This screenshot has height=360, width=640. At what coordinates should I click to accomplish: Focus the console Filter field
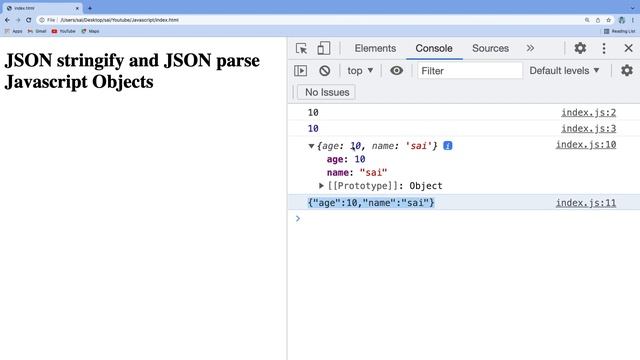tap(469, 71)
